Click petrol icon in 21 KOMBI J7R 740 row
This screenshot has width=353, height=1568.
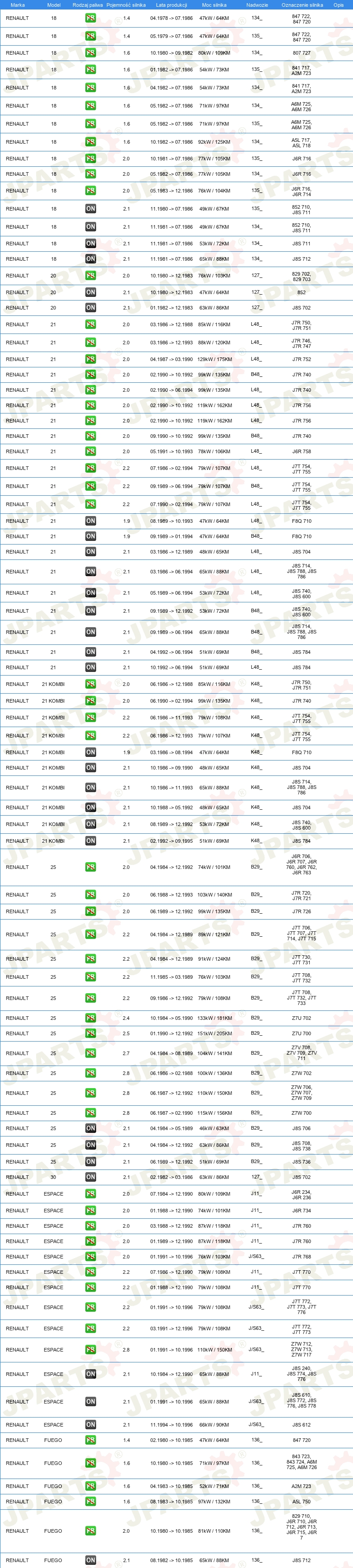(x=91, y=700)
